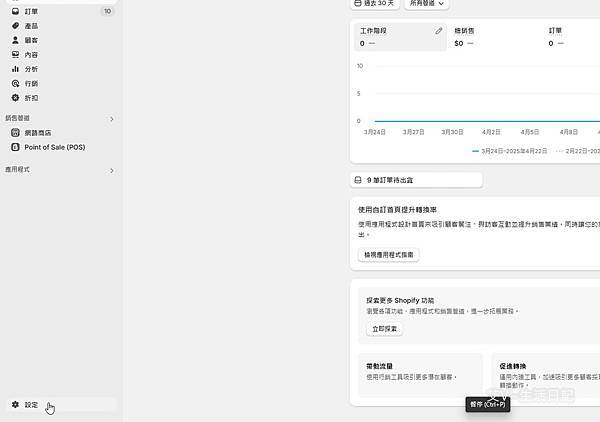Open 網路商店 sales channel
600x422 pixels.
point(61,133)
